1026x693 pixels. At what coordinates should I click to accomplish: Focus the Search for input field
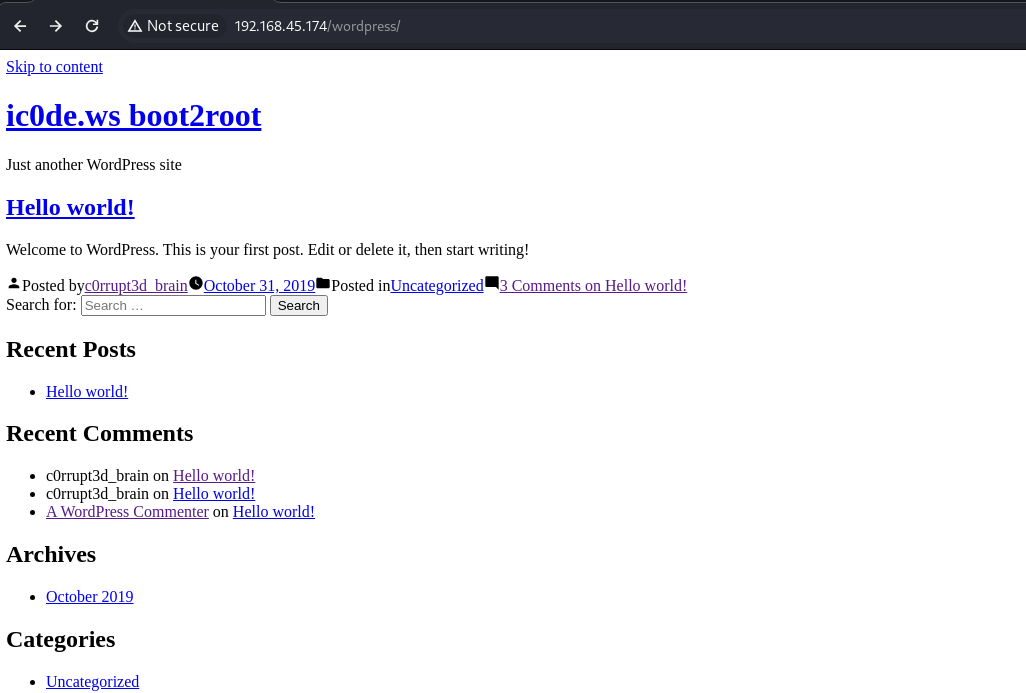point(173,306)
